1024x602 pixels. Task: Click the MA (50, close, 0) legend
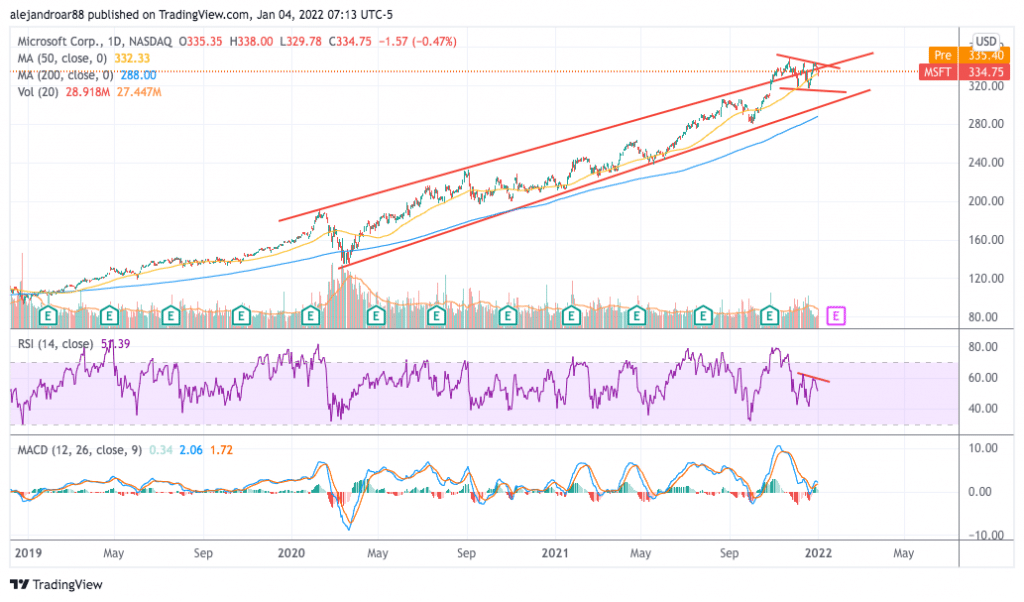point(62,58)
